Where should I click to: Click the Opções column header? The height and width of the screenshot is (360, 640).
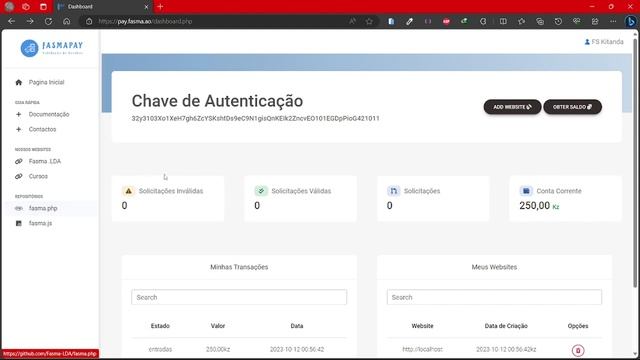tap(578, 326)
